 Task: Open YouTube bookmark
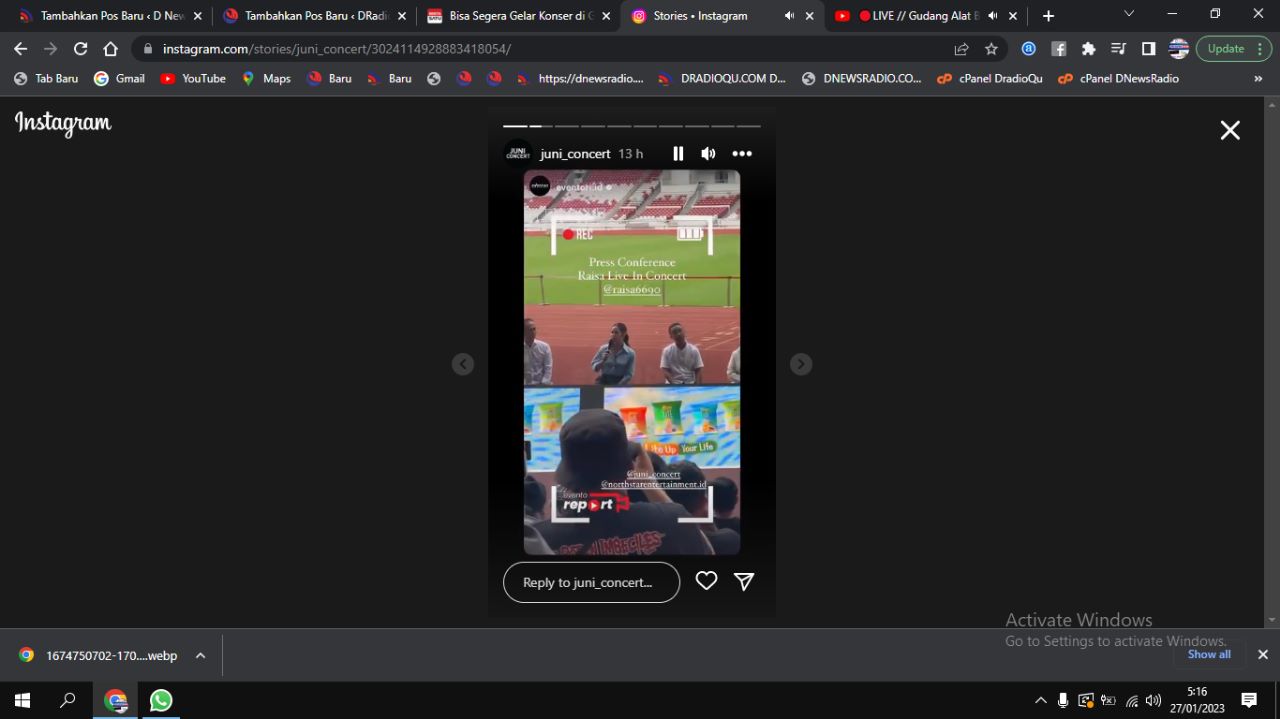[x=193, y=78]
